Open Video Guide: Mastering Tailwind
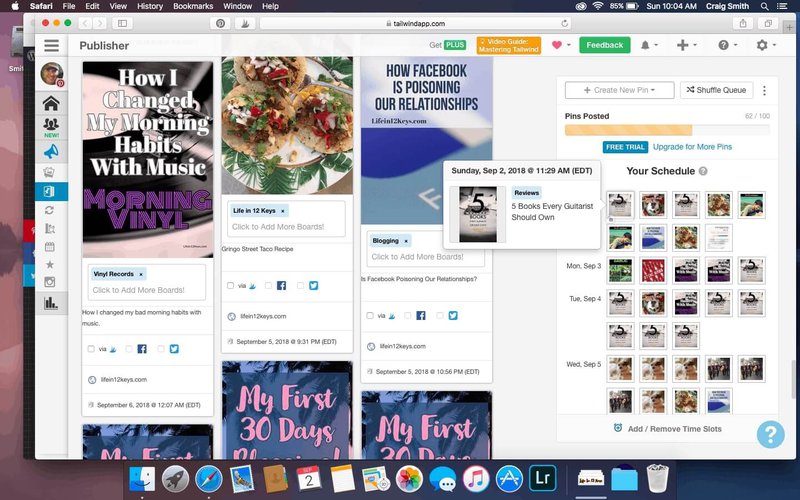Image resolution: width=800 pixels, height=500 pixels. (x=508, y=45)
